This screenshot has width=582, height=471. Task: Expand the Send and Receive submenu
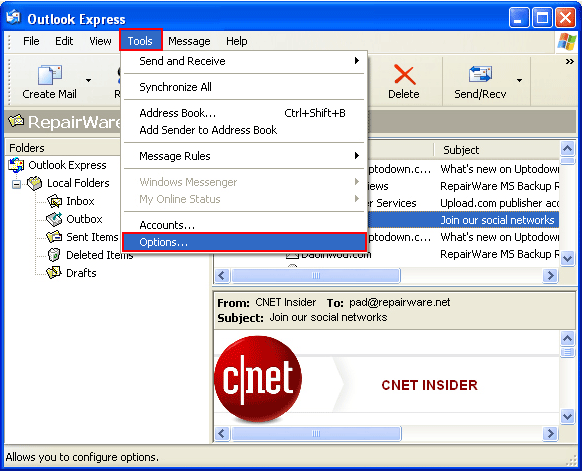245,61
